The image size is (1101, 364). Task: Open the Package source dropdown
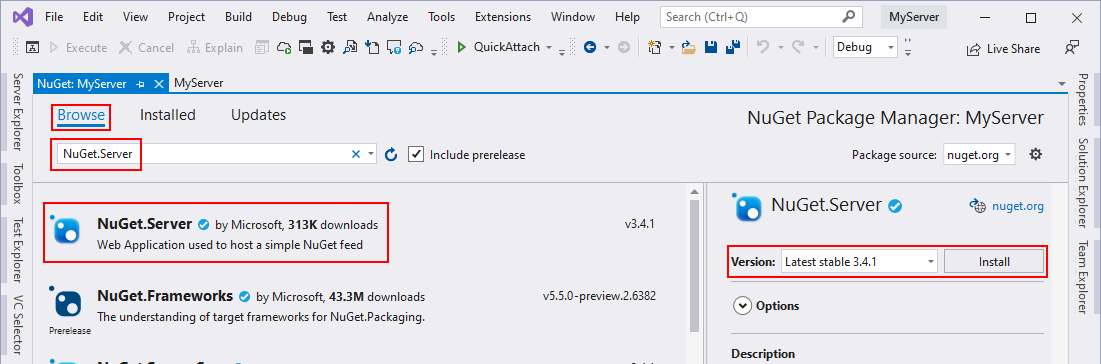[x=979, y=155]
